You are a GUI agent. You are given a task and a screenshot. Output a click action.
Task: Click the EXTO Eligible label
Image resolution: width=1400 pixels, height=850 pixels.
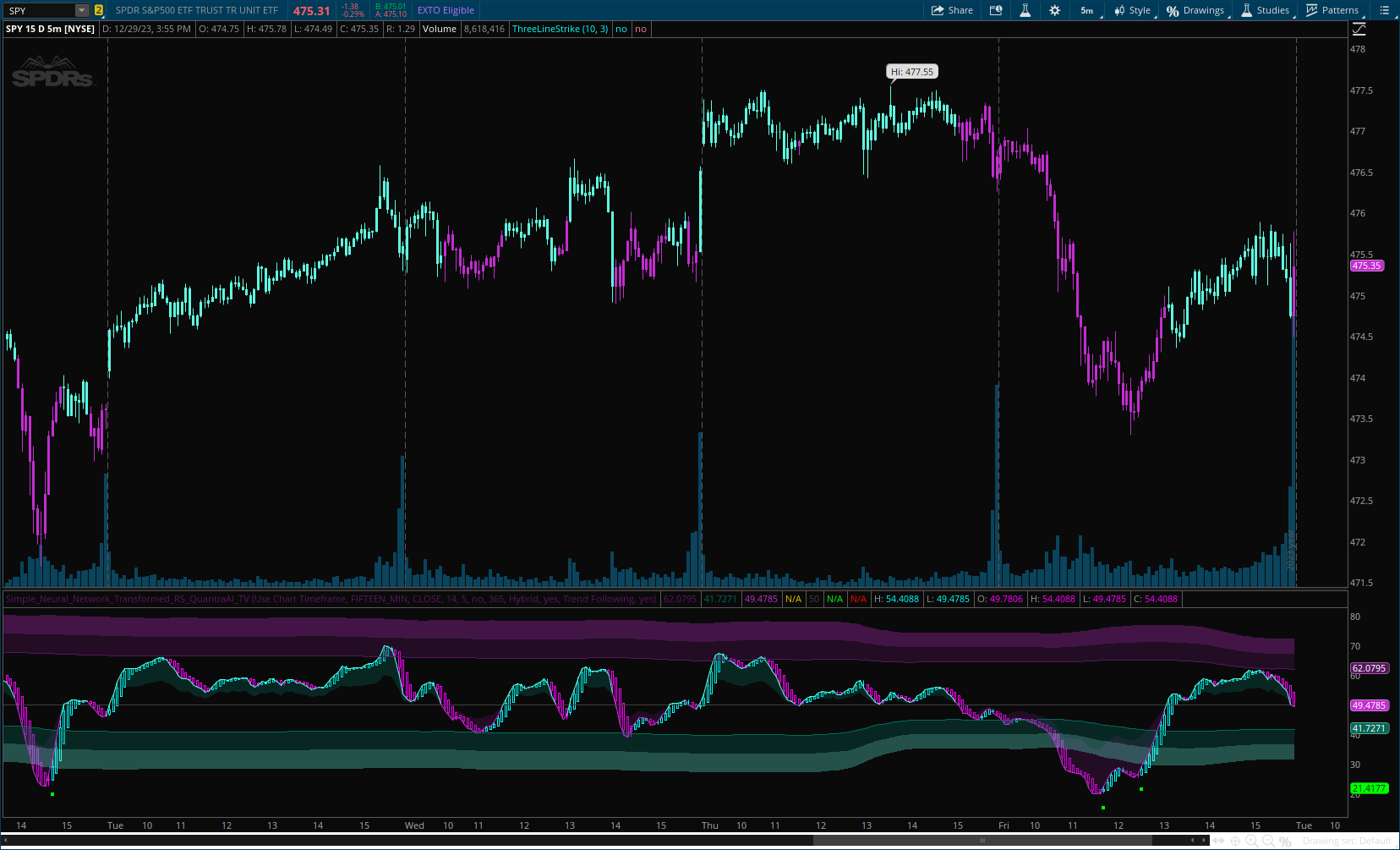[446, 10]
